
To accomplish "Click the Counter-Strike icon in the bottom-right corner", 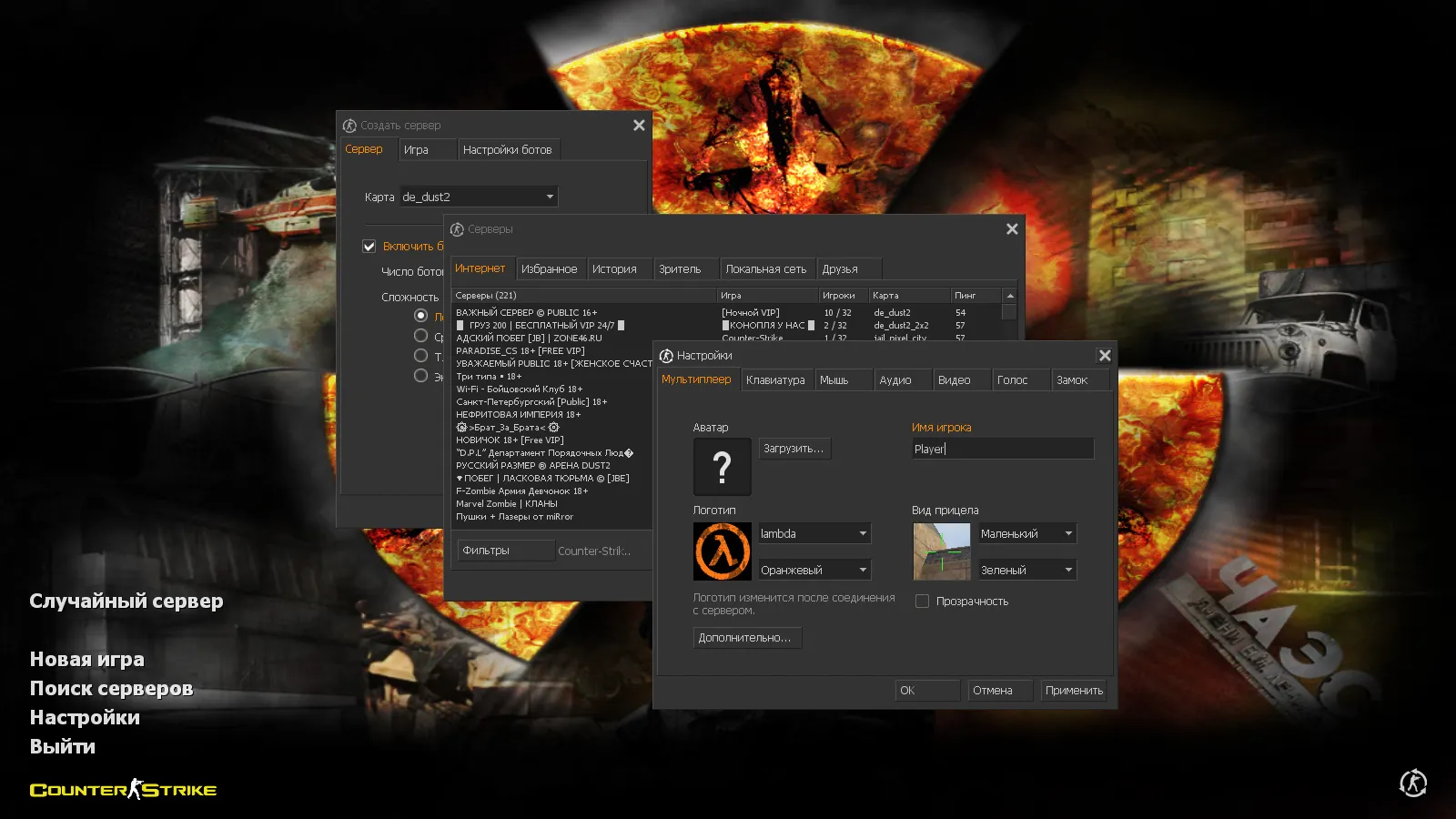I will point(1412,783).
